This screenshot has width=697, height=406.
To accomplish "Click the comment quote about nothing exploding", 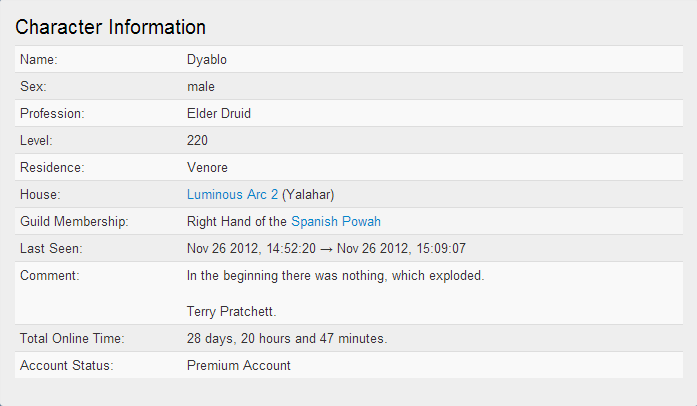I will (x=335, y=276).
